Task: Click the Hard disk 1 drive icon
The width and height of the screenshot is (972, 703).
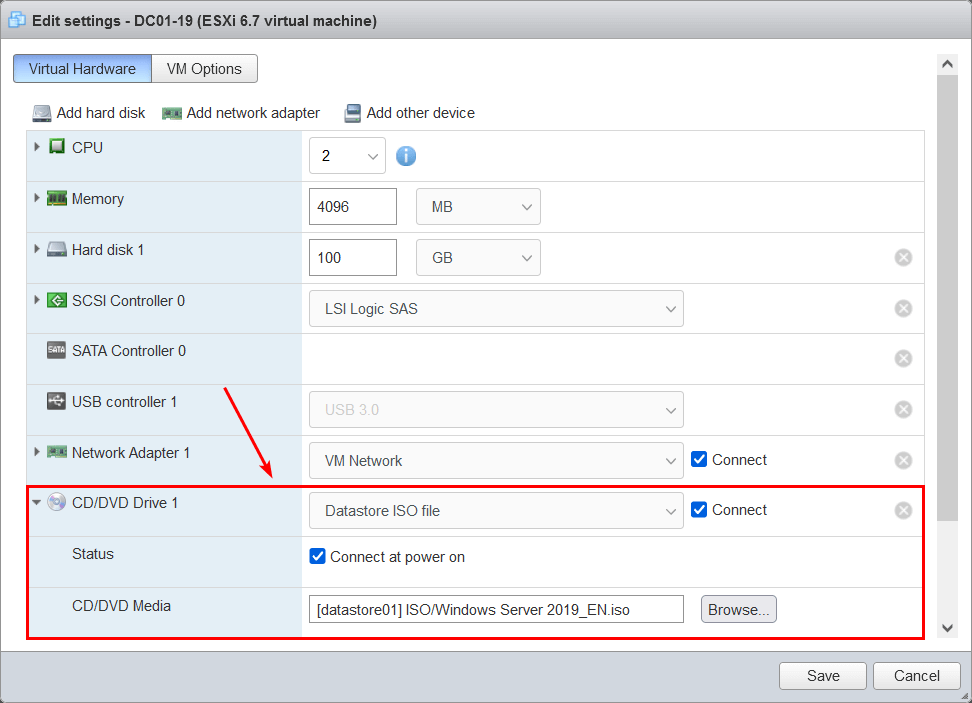Action: coord(57,249)
